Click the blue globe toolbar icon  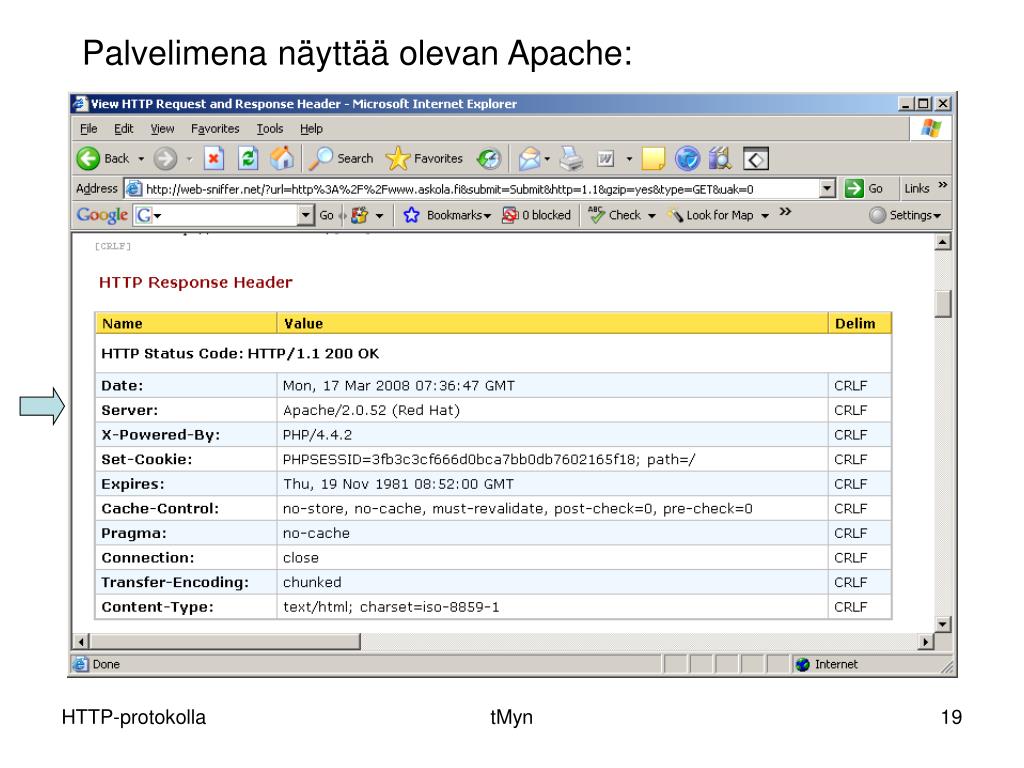click(687, 159)
